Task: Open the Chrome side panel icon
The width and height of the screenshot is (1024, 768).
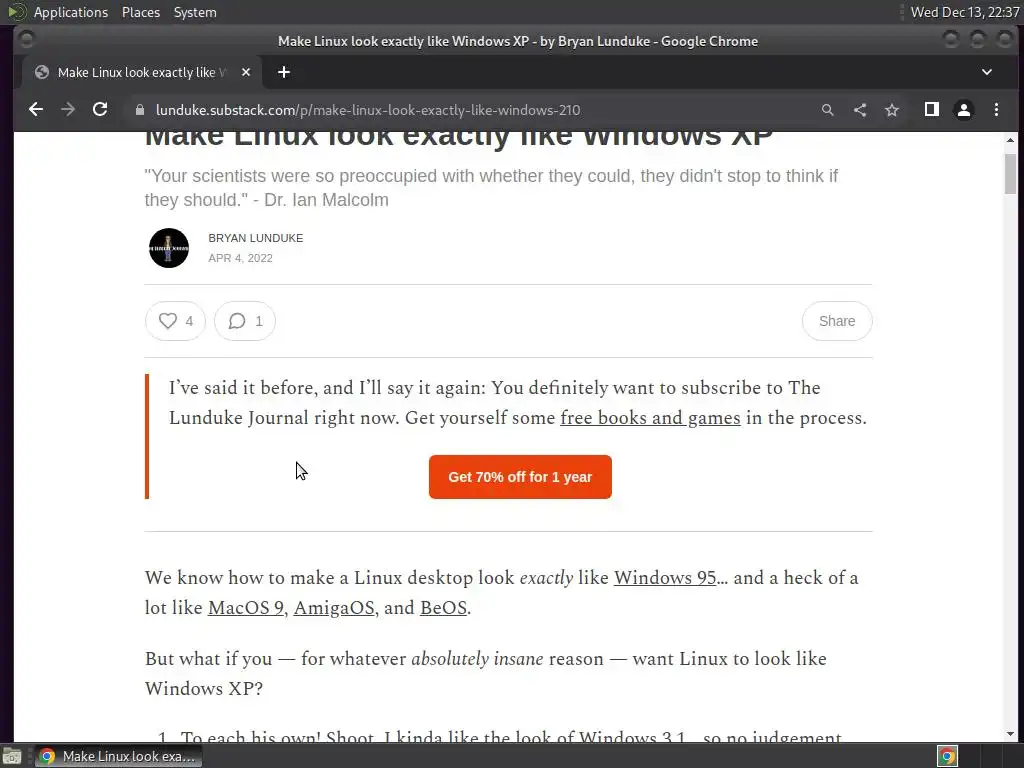Action: point(932,110)
